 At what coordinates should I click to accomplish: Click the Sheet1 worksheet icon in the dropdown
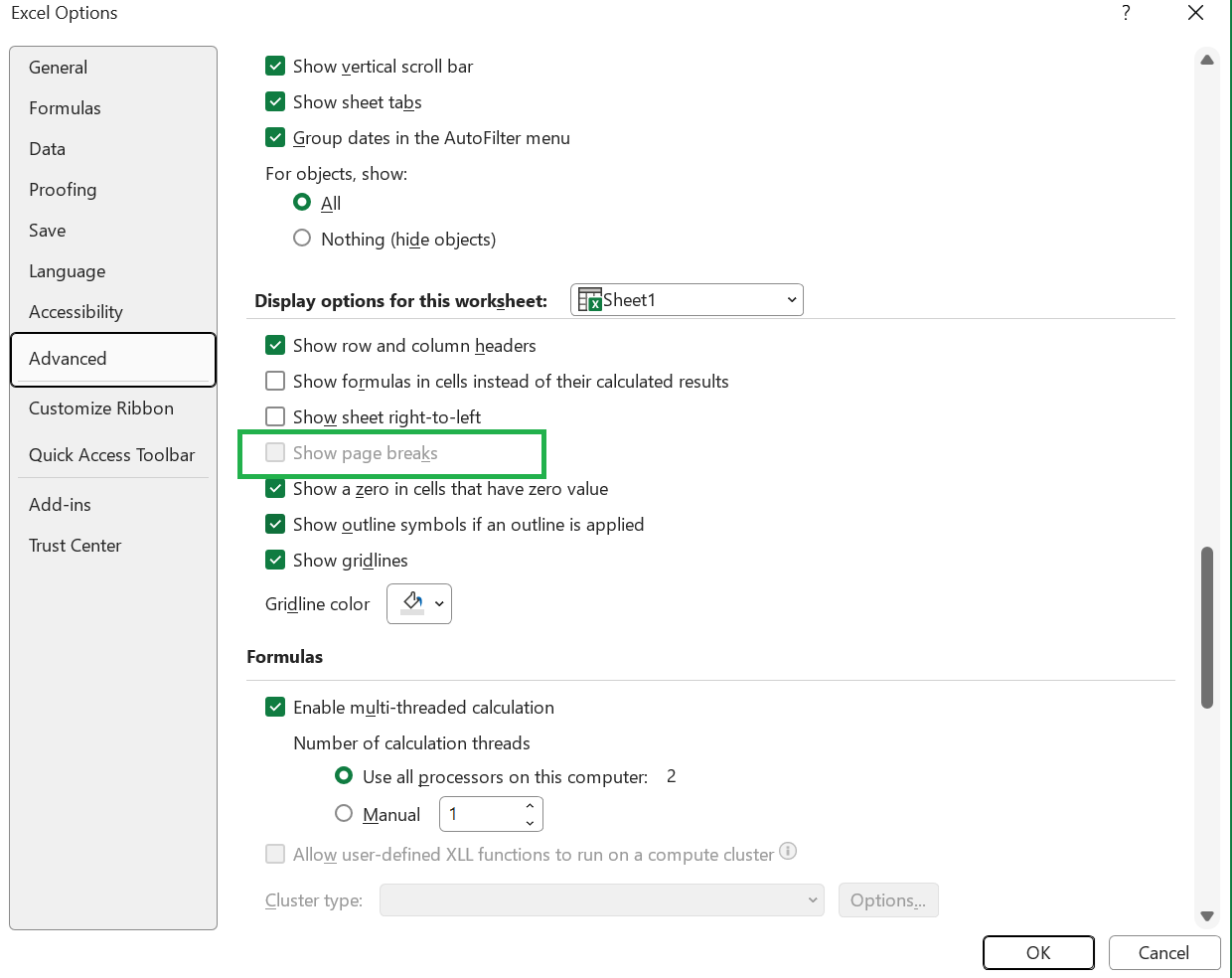[590, 300]
